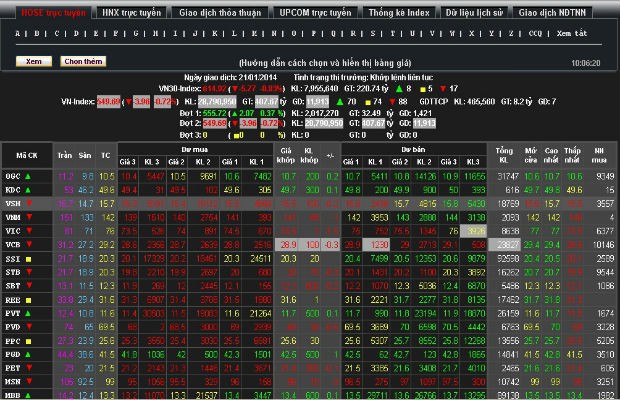Click the red down arrow beside VNM

pos(28,217)
